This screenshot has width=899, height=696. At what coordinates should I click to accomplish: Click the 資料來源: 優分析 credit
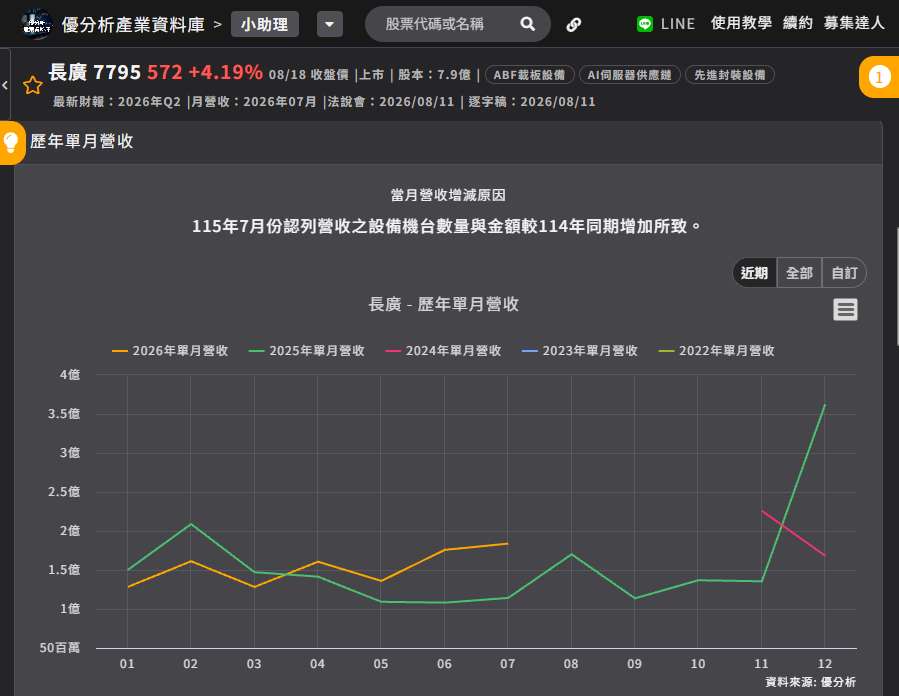[x=810, y=682]
